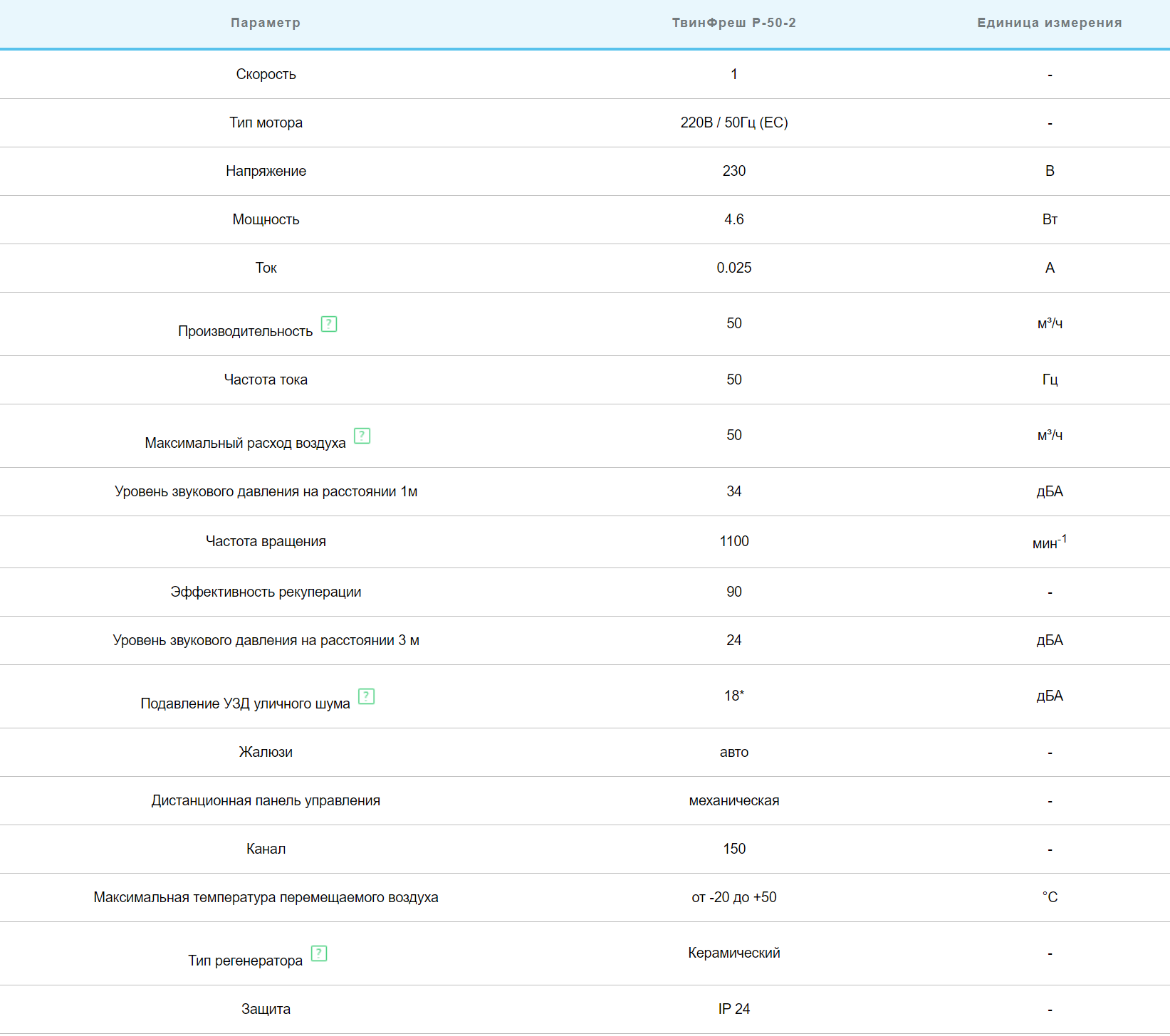
Task: Click the current value 0.025
Action: click(734, 268)
